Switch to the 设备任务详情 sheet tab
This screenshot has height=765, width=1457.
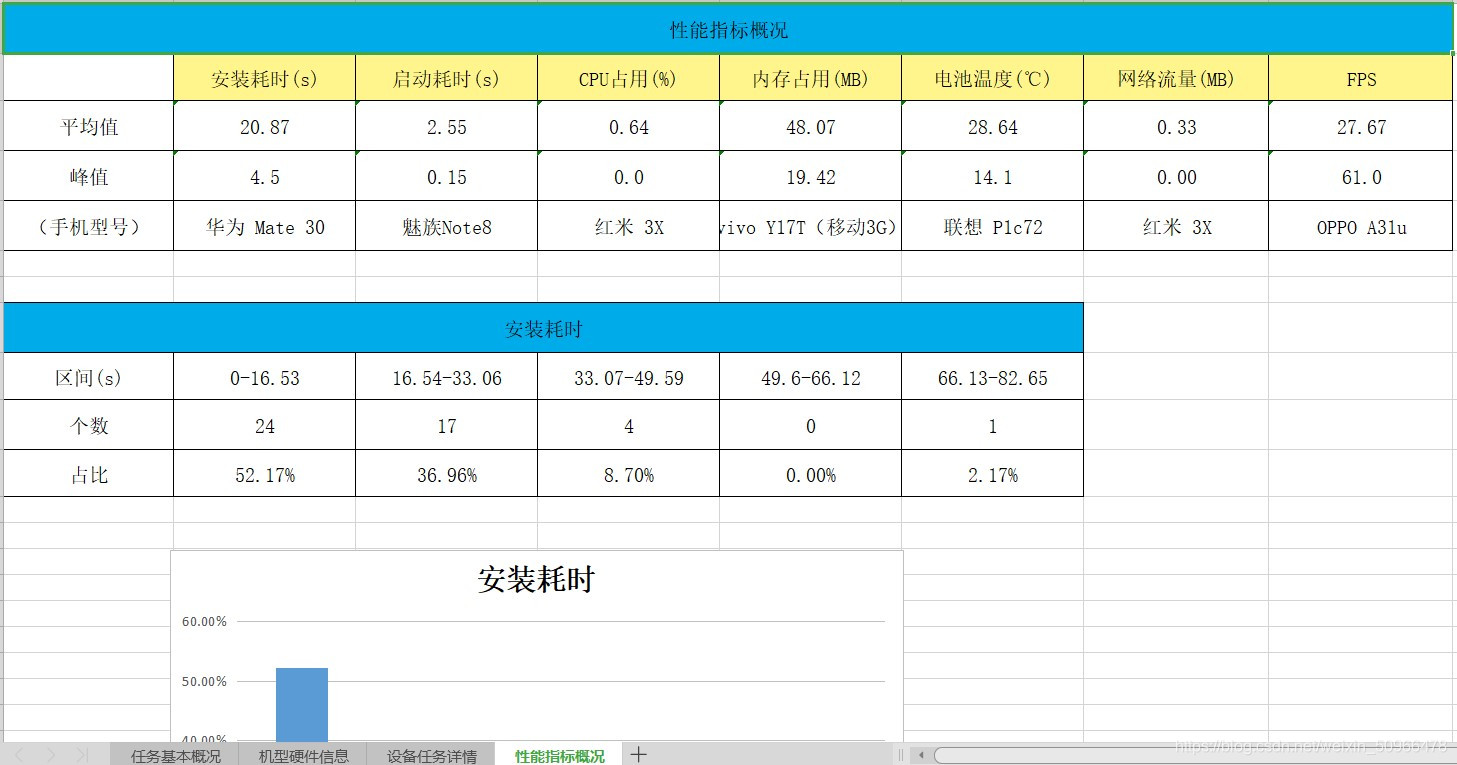click(x=430, y=755)
